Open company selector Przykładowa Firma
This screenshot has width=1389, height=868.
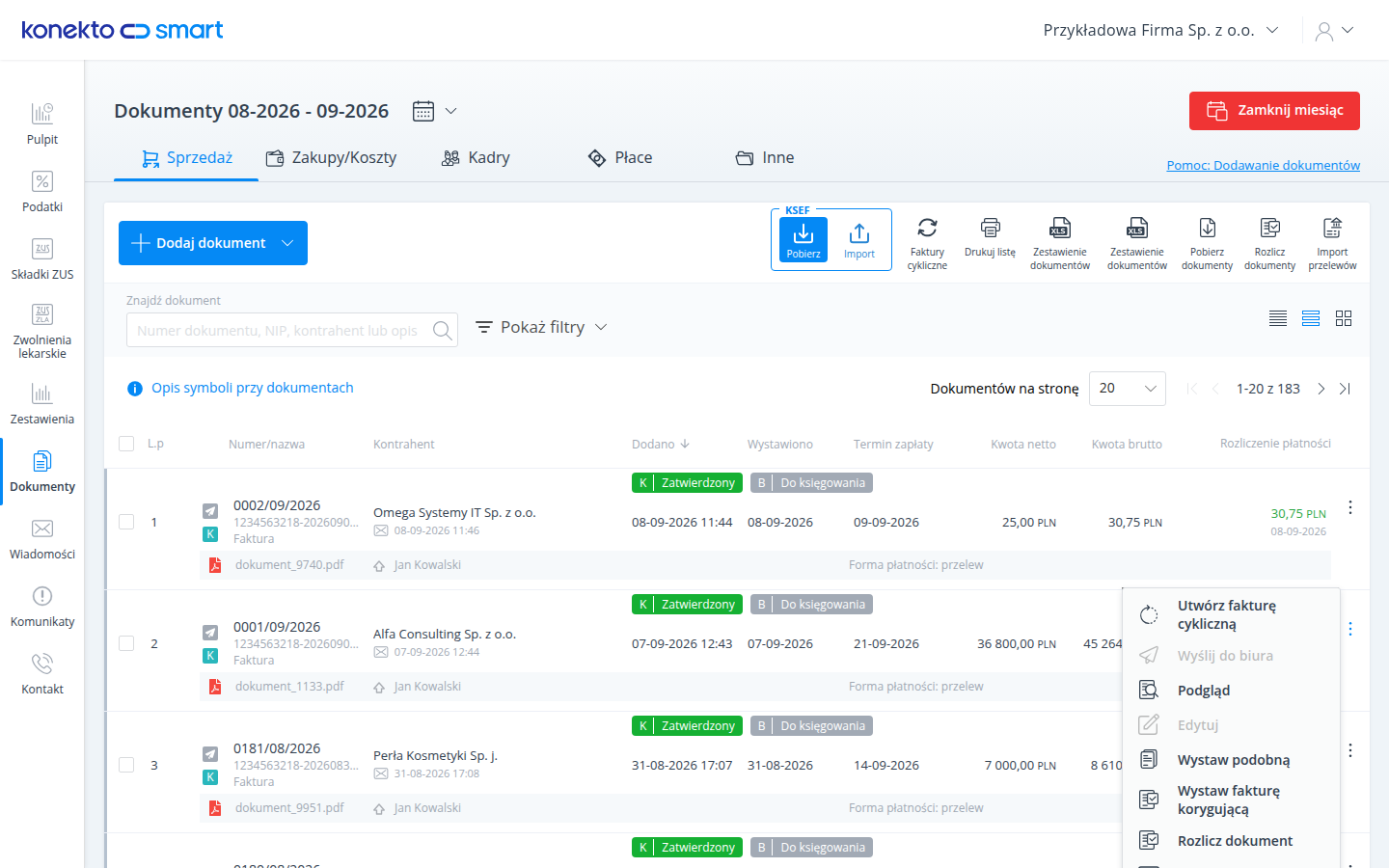[1160, 30]
